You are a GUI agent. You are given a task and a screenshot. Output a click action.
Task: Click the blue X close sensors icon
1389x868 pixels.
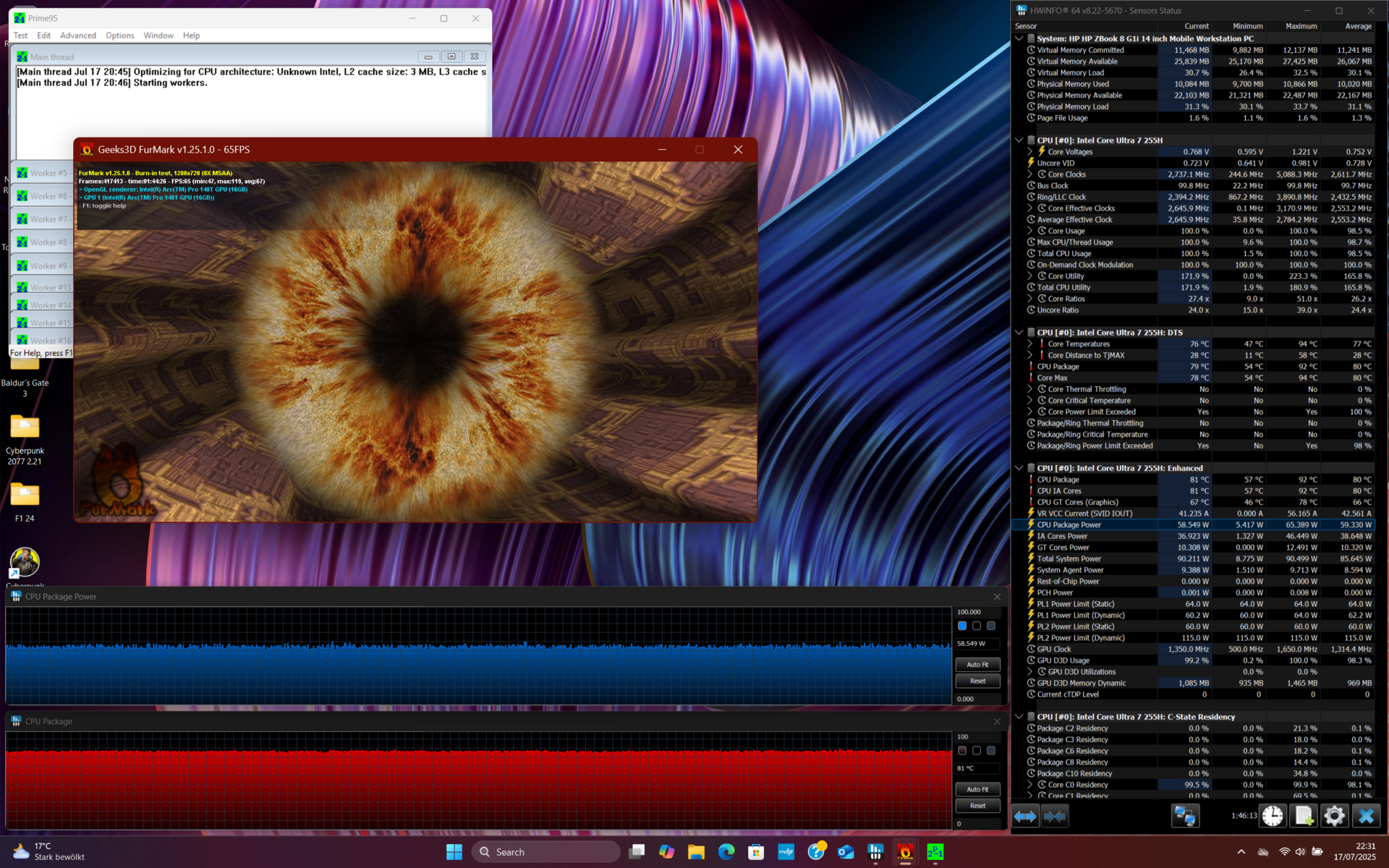pos(1366,816)
